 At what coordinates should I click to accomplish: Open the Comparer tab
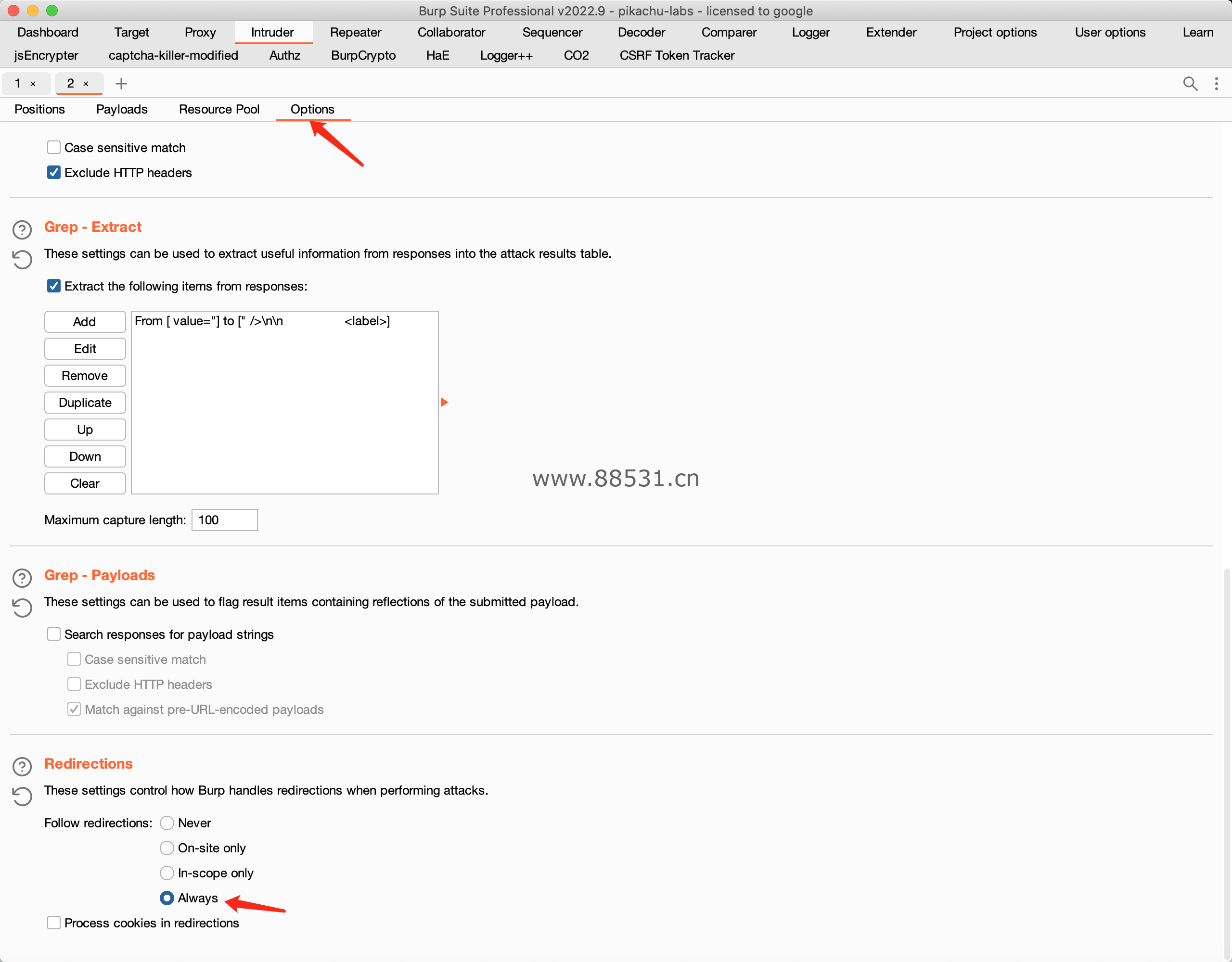coord(729,32)
